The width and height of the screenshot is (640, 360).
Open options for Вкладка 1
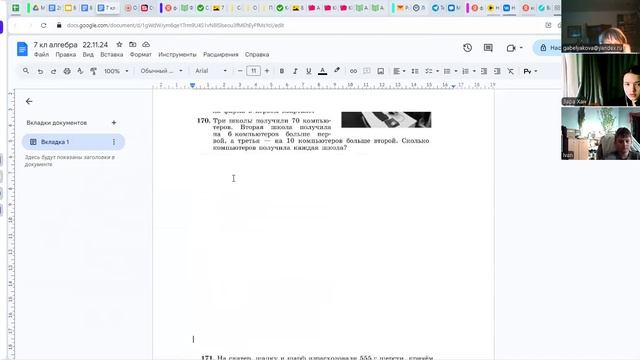114,142
